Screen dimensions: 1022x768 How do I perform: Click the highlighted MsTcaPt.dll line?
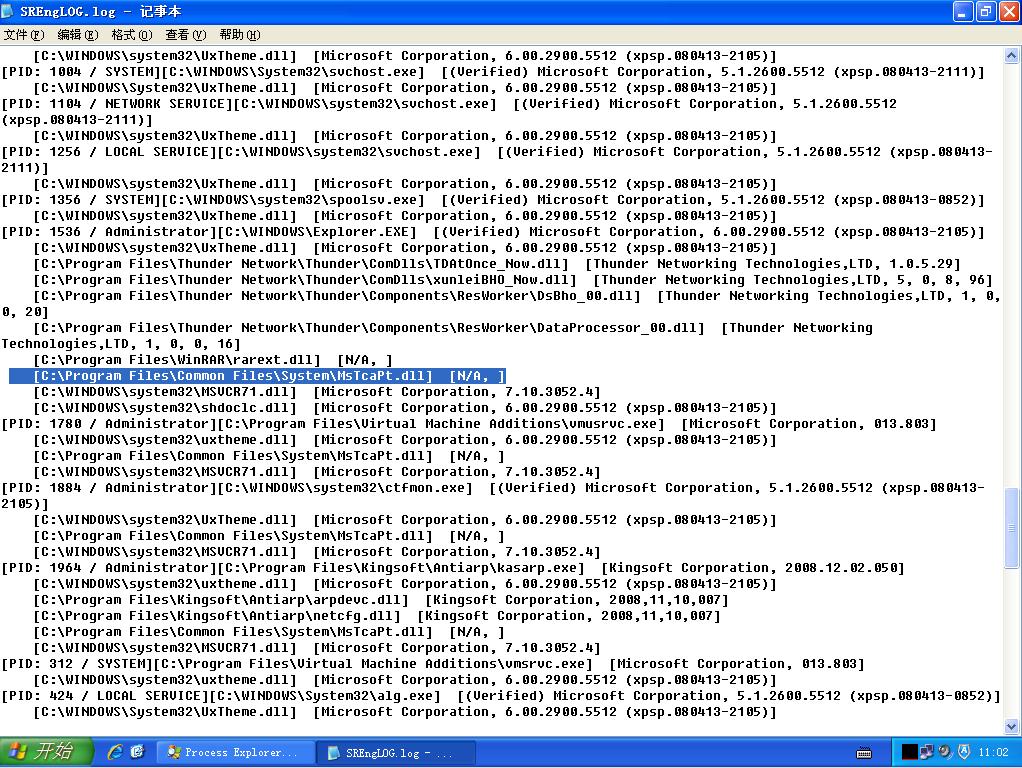pyautogui.click(x=257, y=376)
